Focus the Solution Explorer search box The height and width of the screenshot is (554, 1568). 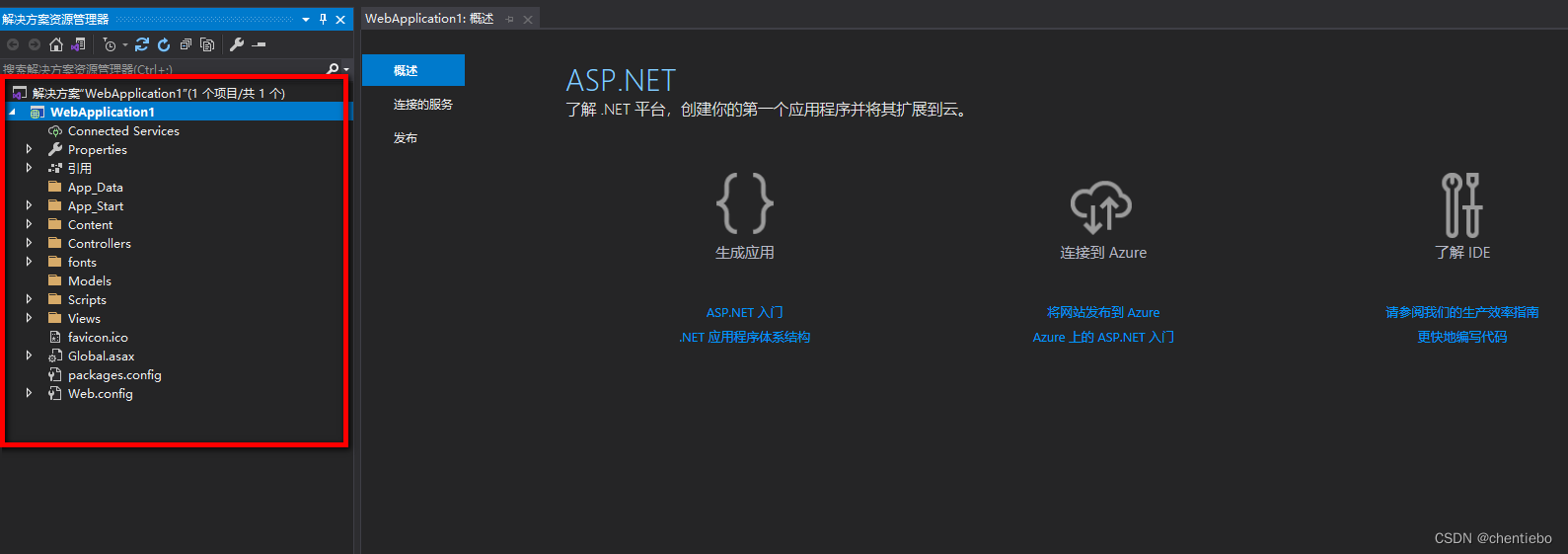tap(163, 69)
